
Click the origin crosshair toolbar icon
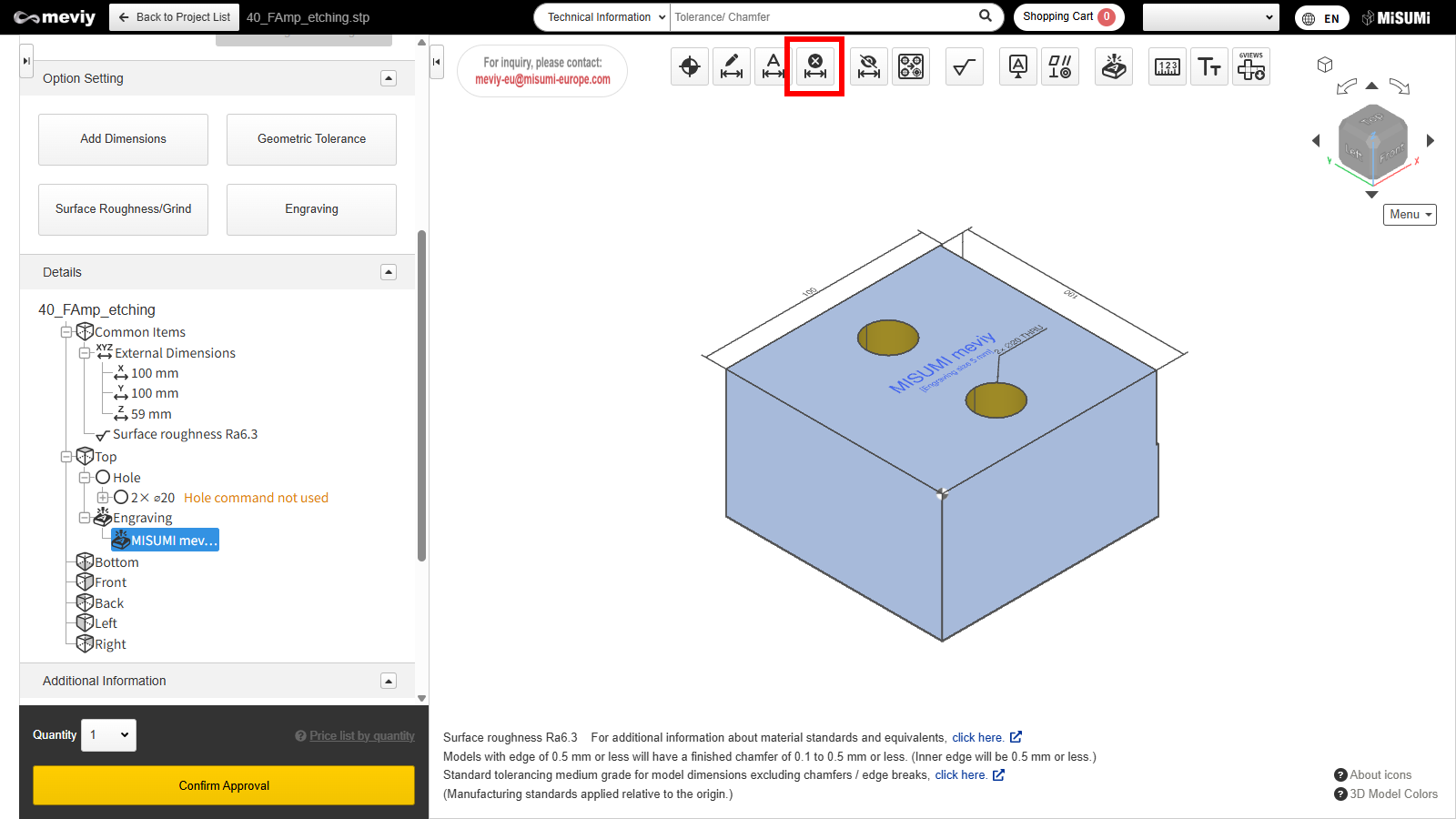coord(690,66)
